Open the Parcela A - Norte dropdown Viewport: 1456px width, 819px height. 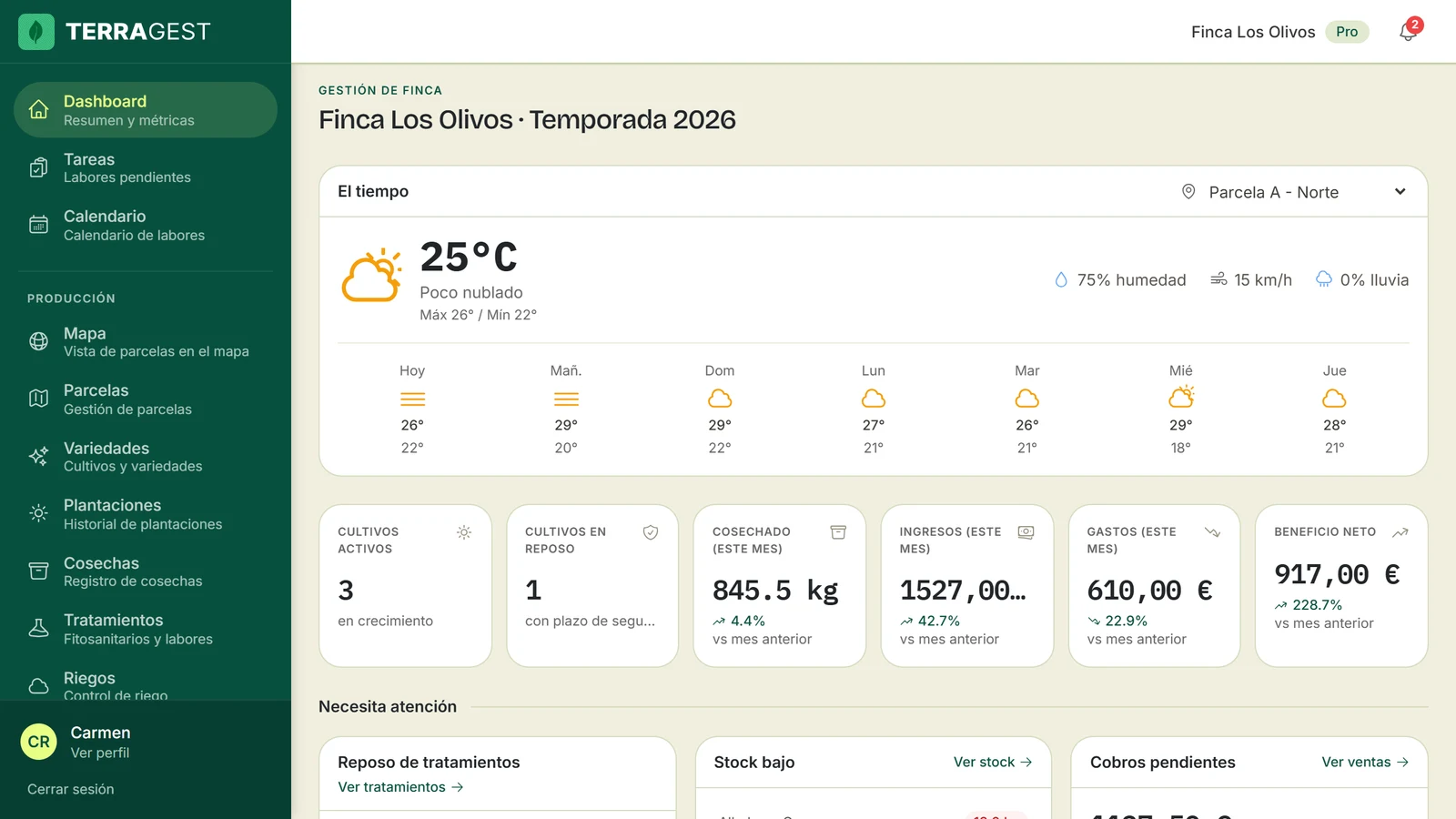1294,192
